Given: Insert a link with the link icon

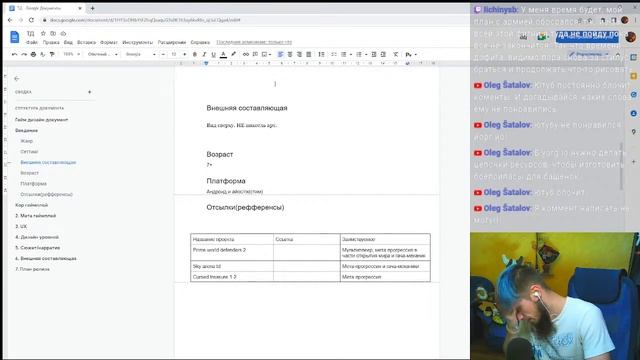Looking at the screenshot, I should pos(246,54).
